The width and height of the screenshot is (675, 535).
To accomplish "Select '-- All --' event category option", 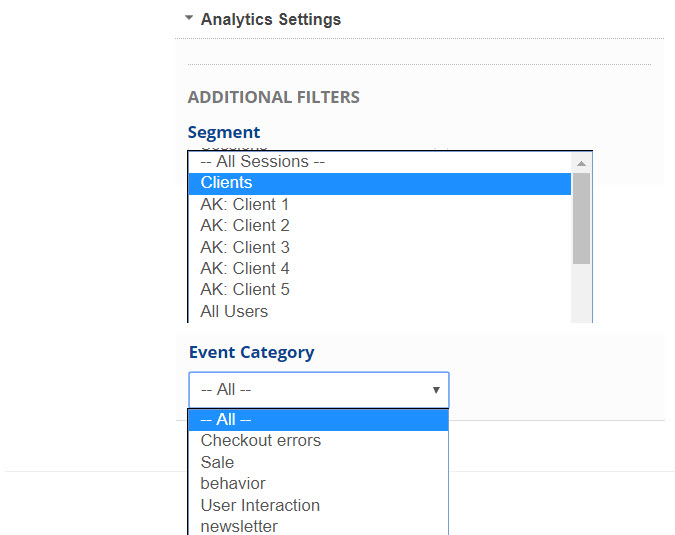I will click(x=226, y=420).
